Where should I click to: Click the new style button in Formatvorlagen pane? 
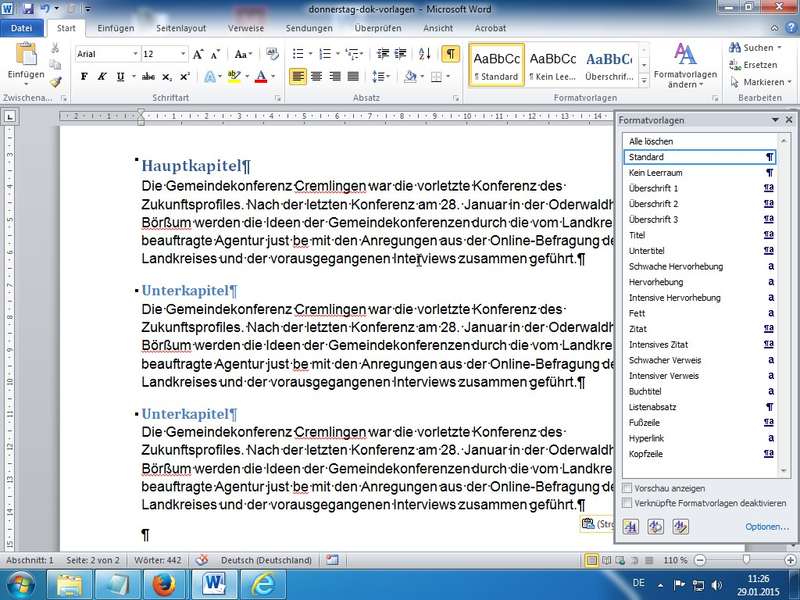tap(631, 526)
